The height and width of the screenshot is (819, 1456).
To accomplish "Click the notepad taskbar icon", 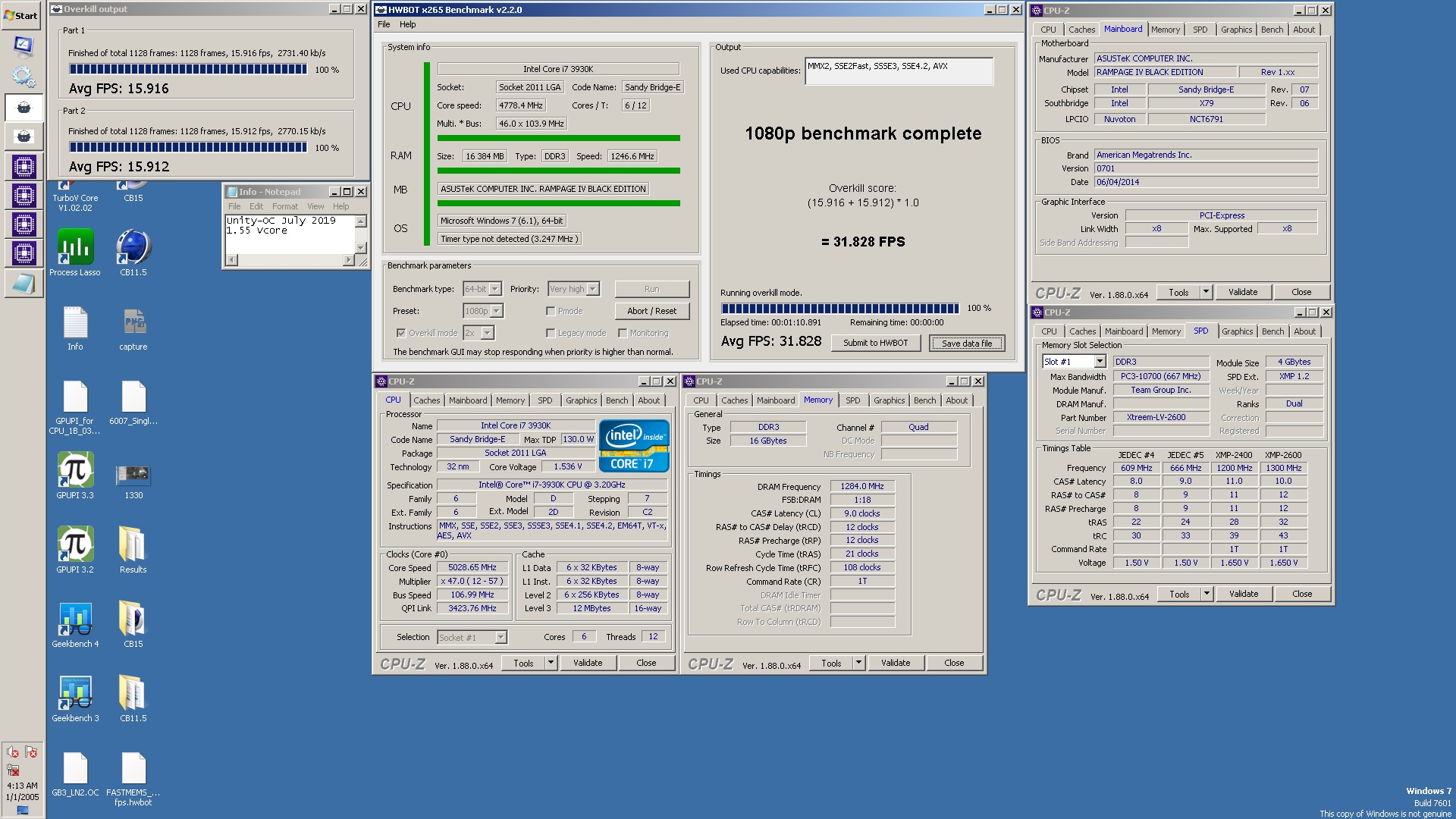I will (x=23, y=284).
